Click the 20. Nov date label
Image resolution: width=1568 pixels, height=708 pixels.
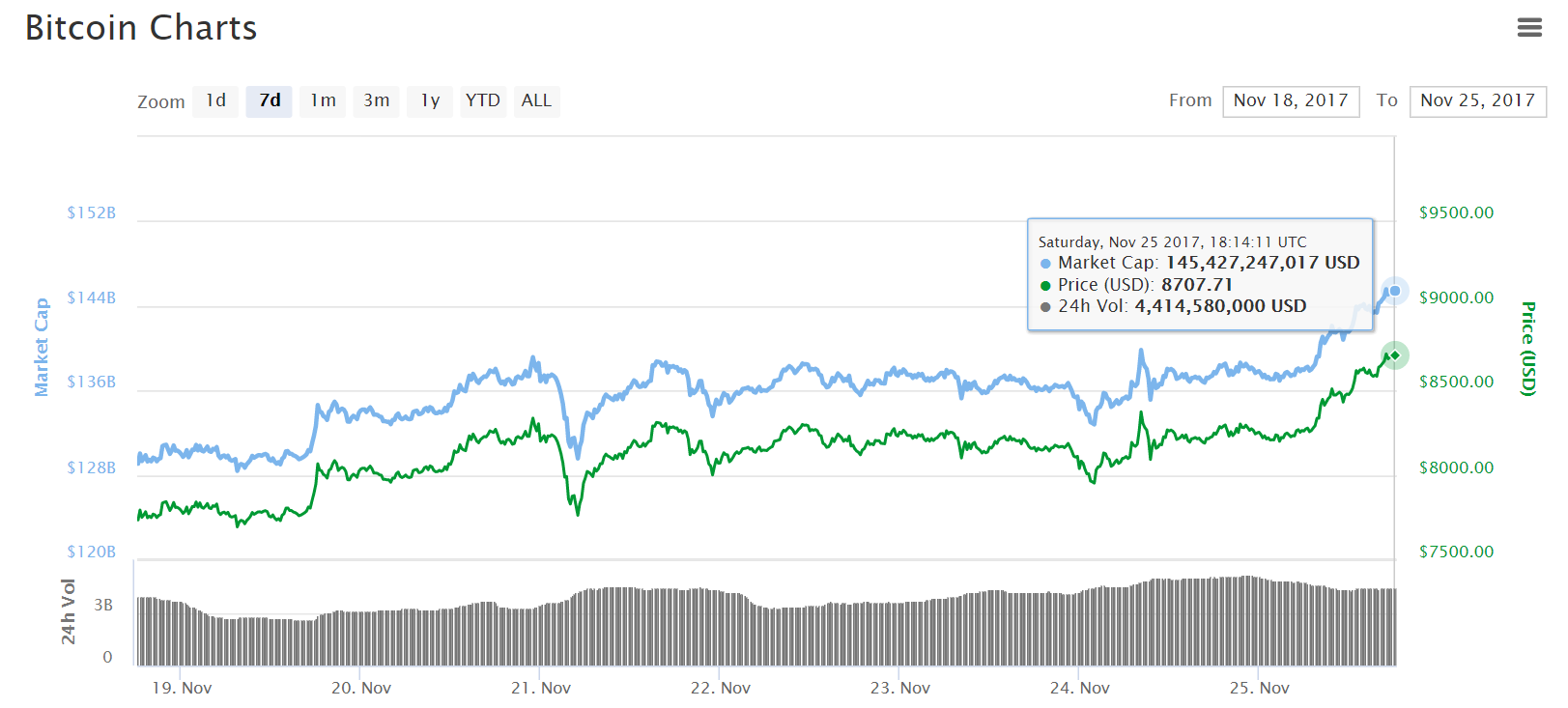click(x=361, y=688)
